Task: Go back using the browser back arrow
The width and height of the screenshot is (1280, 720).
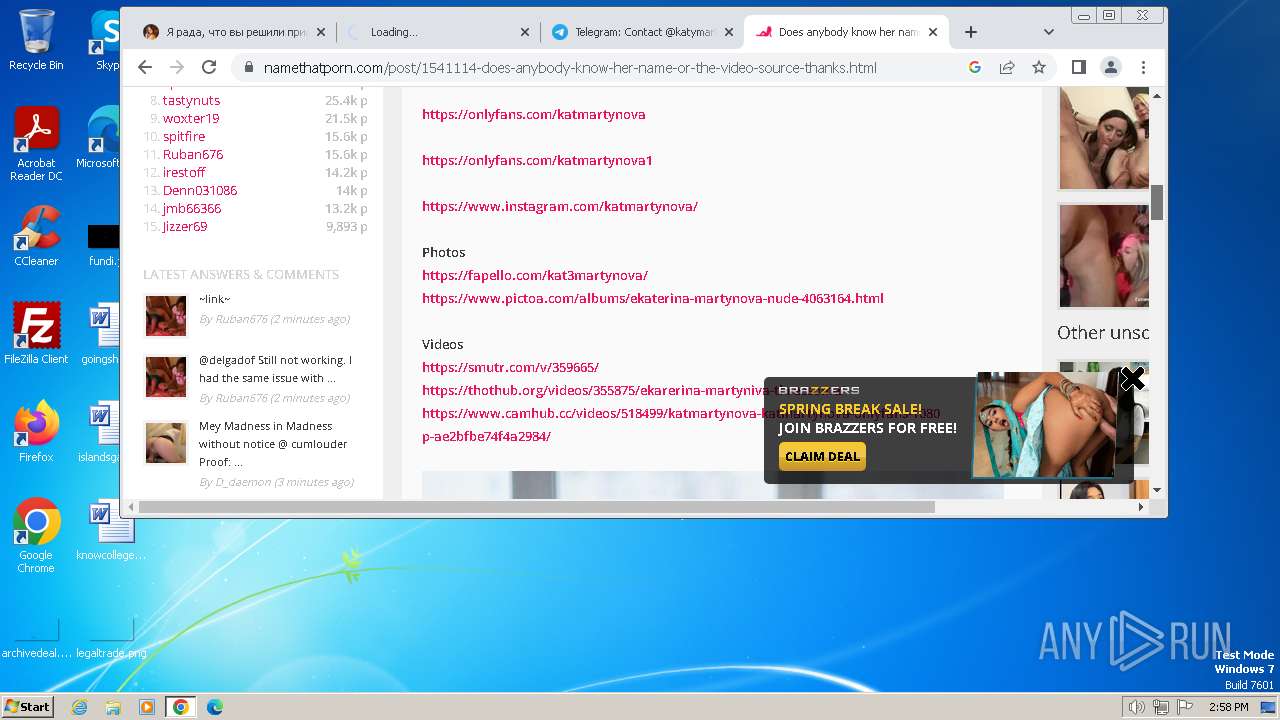Action: (x=145, y=67)
